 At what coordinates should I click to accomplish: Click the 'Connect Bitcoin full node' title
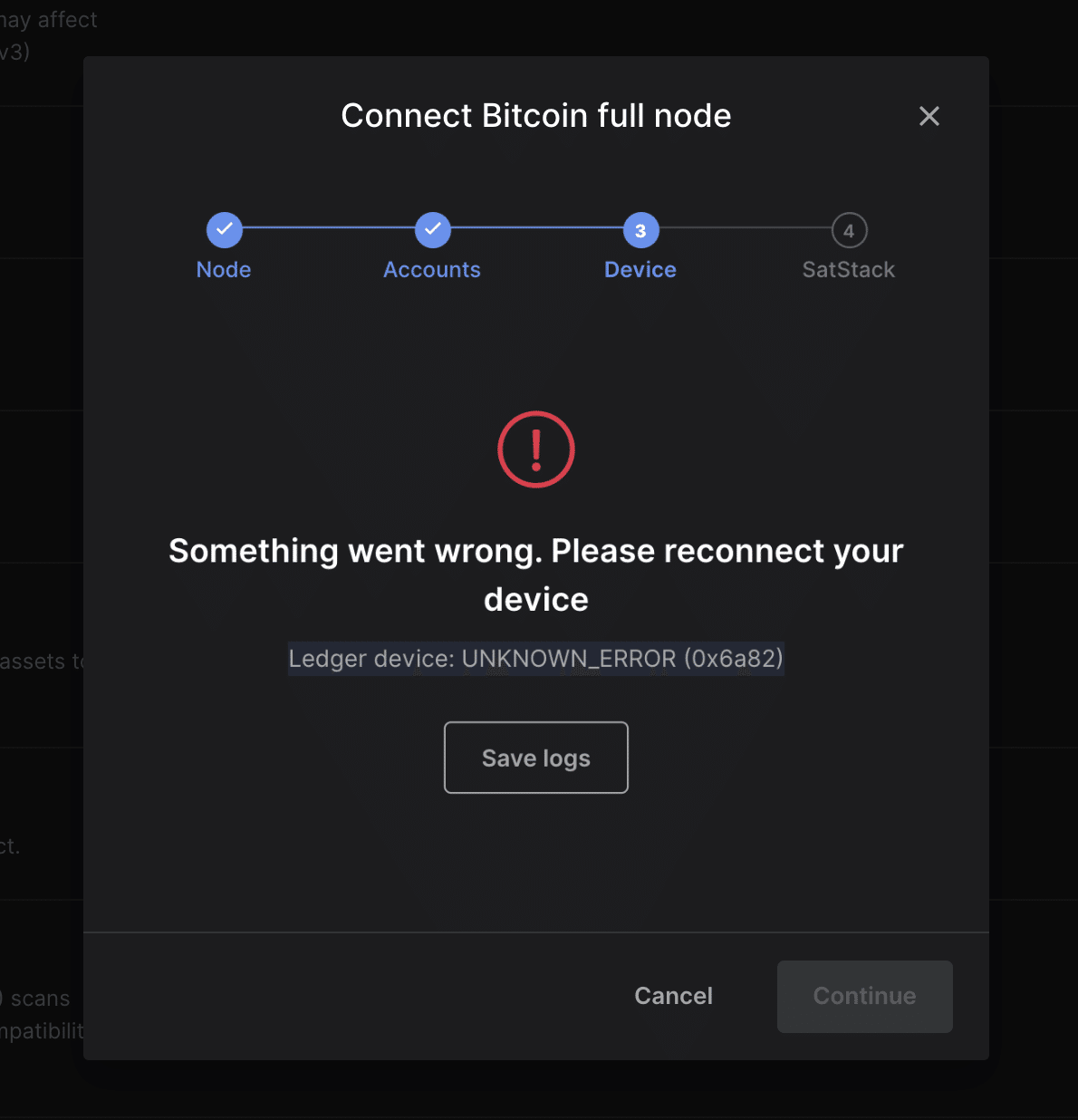tap(536, 116)
